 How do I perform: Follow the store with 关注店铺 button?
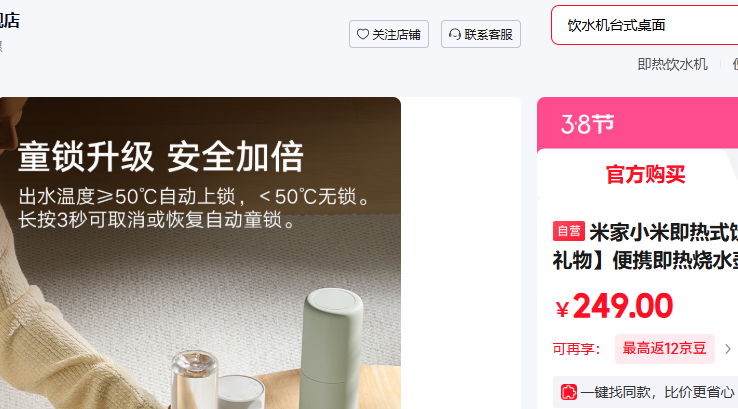pyautogui.click(x=389, y=34)
